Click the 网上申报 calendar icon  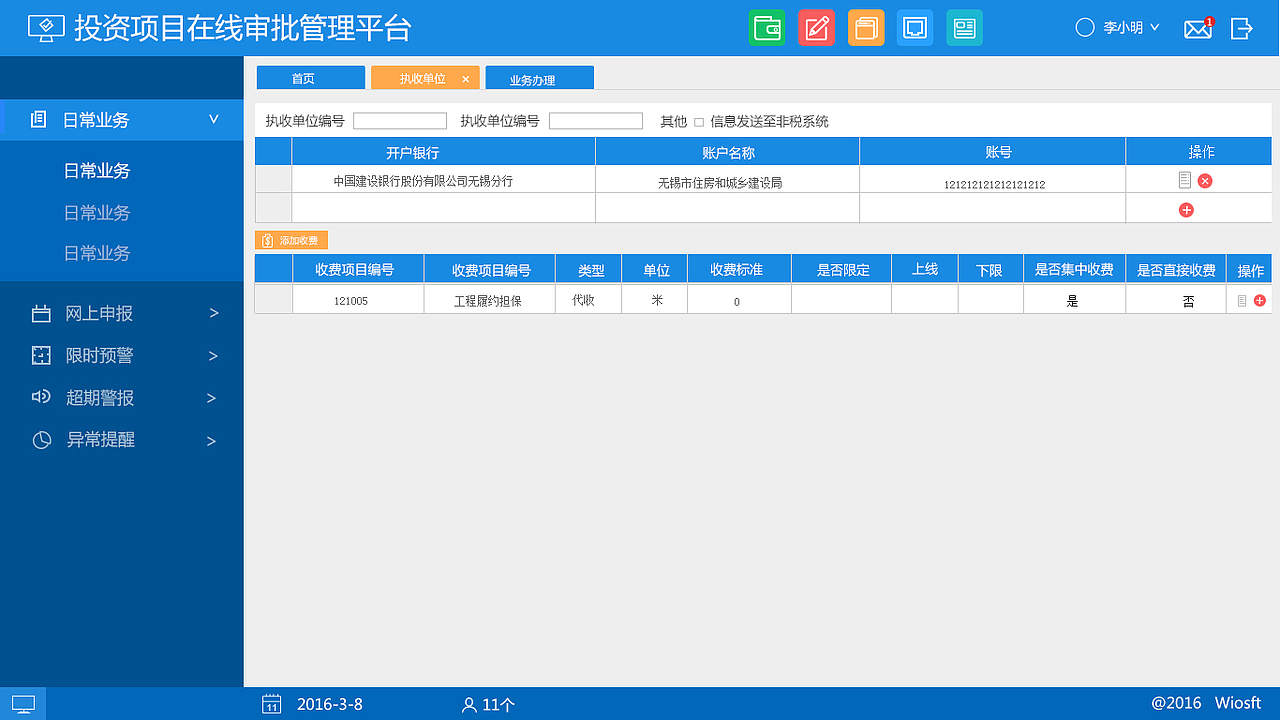[41, 314]
